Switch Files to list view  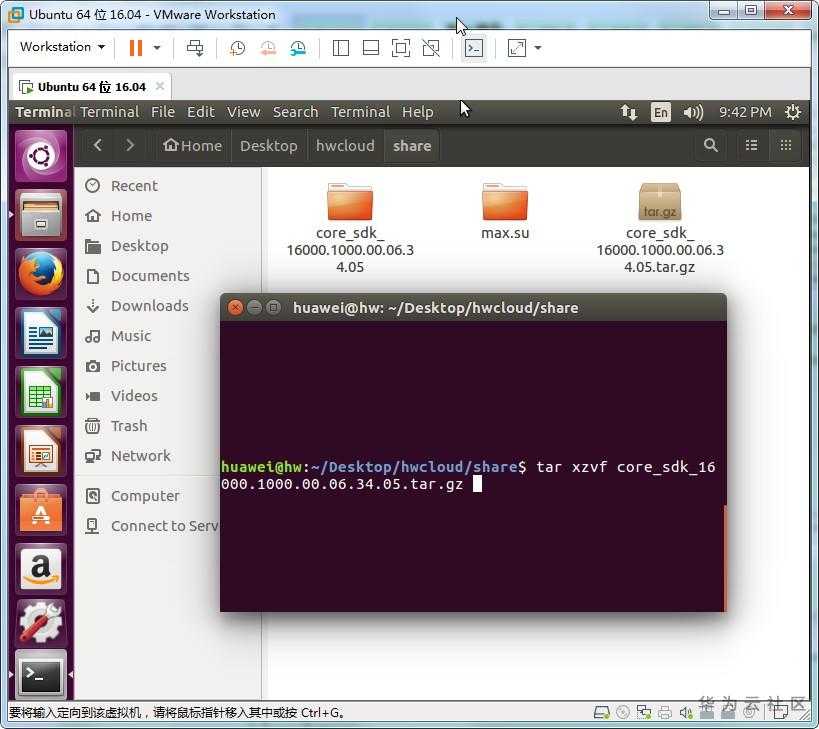click(751, 145)
